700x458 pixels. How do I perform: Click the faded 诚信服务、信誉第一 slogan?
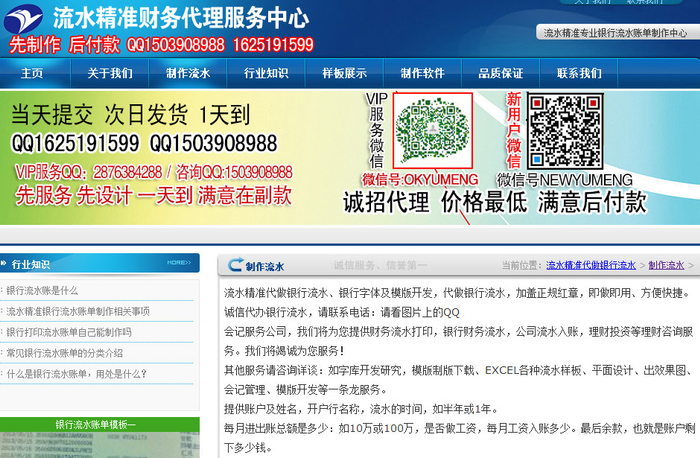[x=380, y=266]
